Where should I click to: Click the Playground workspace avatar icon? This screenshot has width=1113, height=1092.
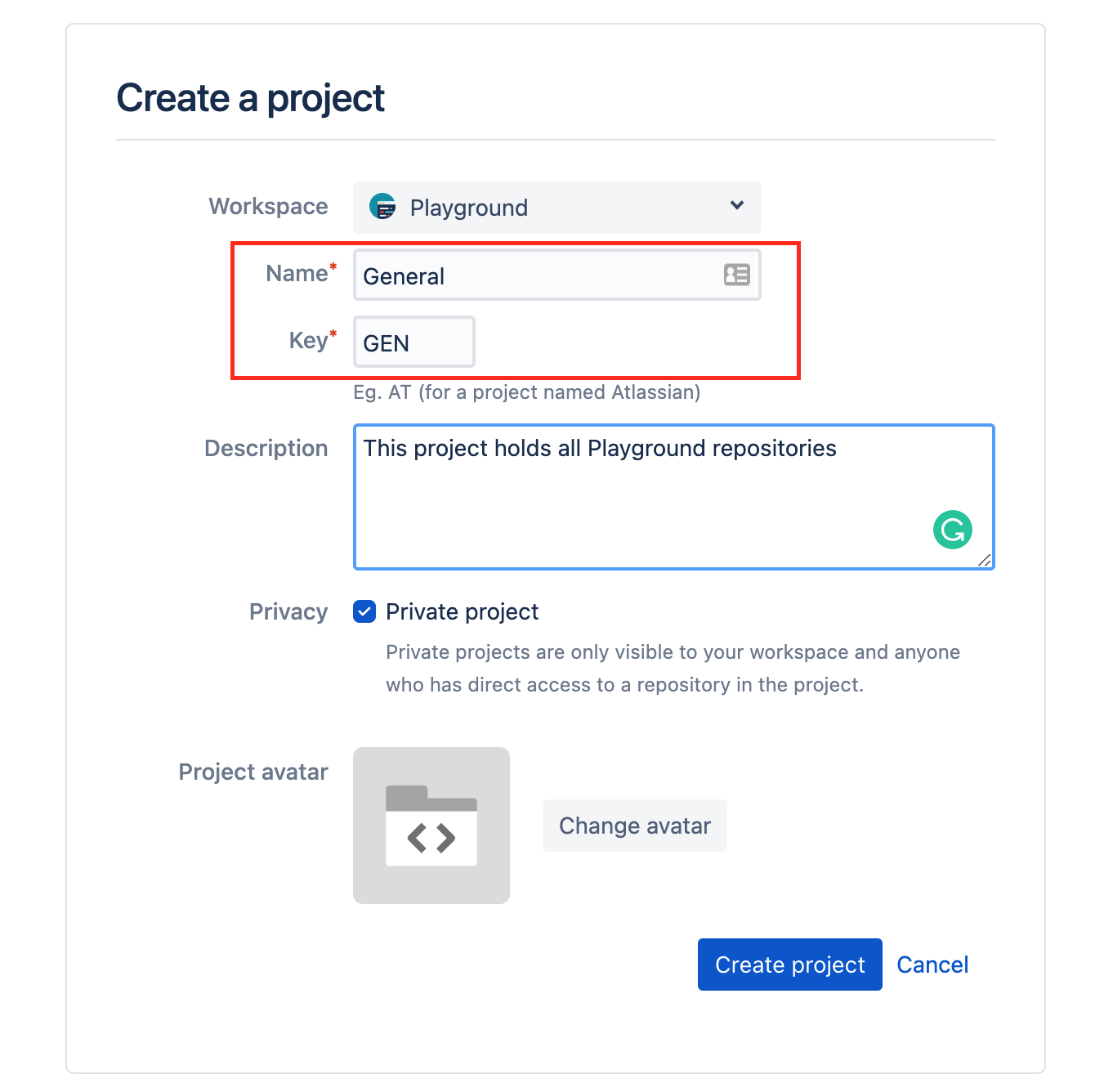[382, 207]
